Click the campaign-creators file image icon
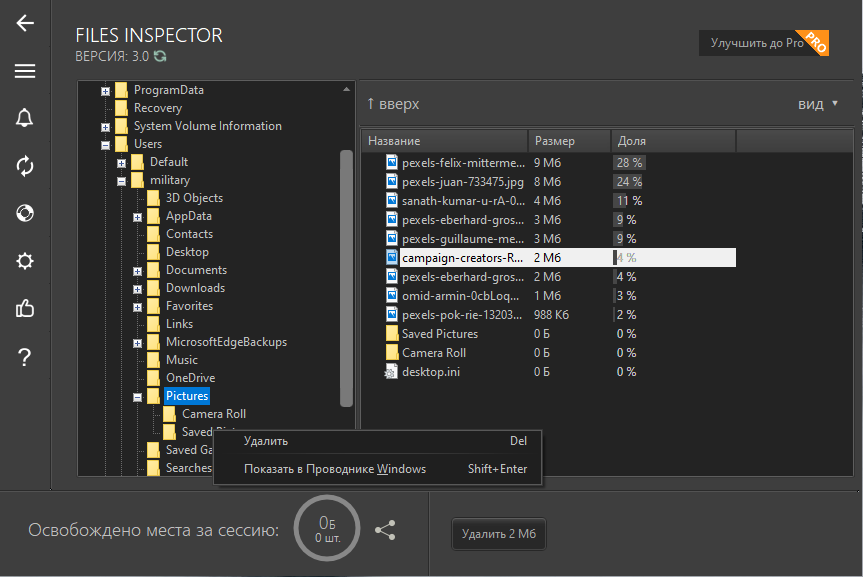This screenshot has width=863, height=577. [392, 257]
